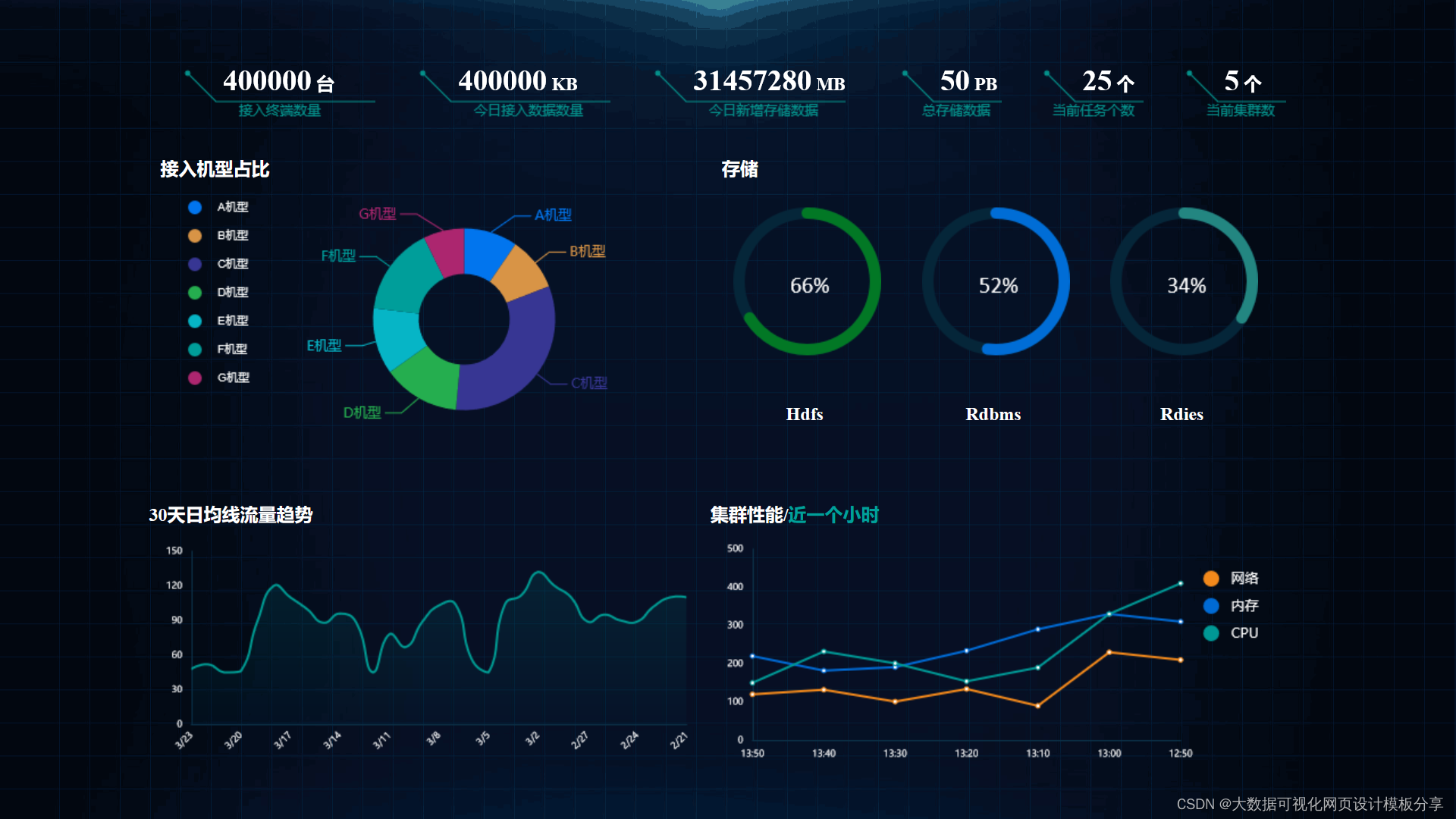Image resolution: width=1456 pixels, height=819 pixels.
Task: Hide 内存 series via blue legend icon
Action: point(1211,606)
